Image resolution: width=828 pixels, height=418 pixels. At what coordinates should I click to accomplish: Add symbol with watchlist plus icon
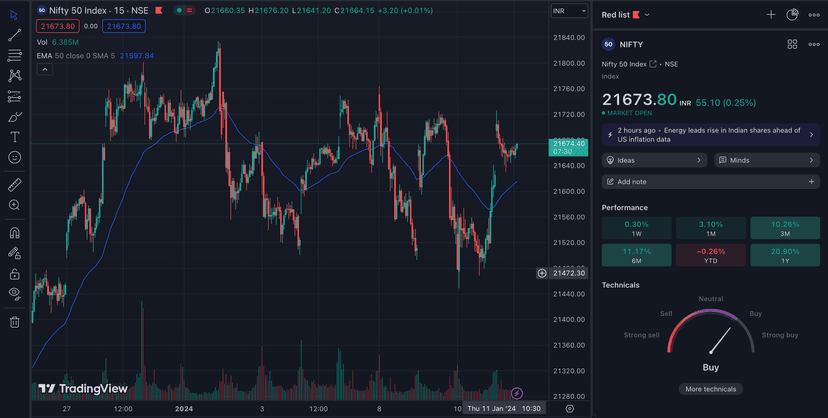coord(771,15)
